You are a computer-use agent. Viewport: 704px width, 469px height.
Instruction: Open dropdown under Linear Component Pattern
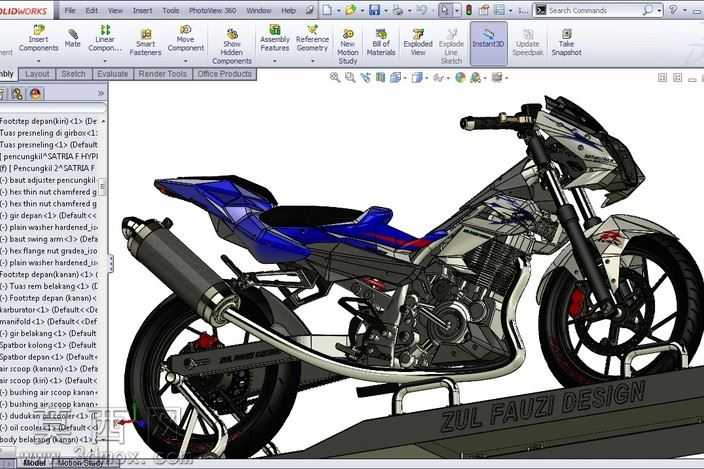[105, 61]
